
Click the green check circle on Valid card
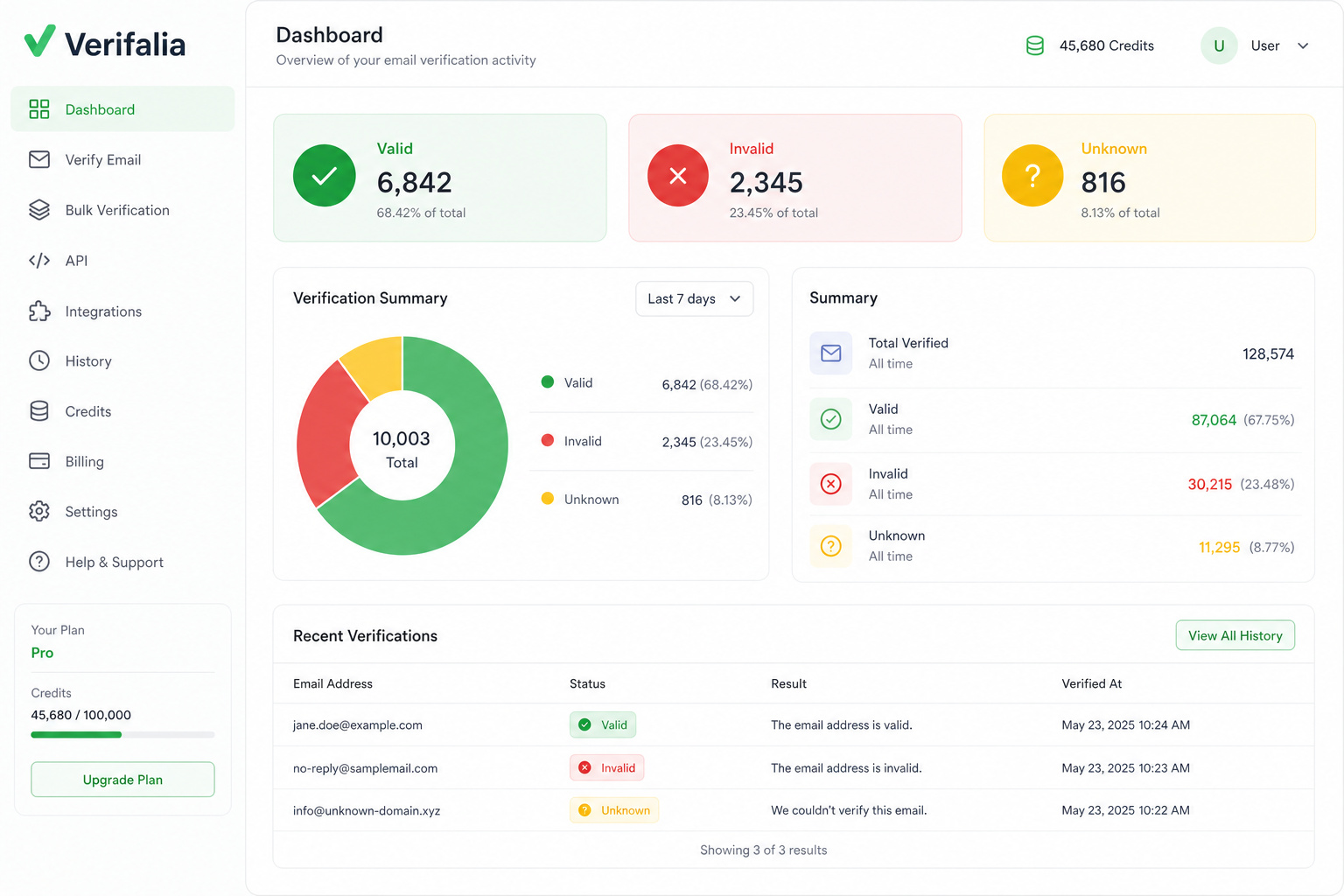click(x=325, y=176)
